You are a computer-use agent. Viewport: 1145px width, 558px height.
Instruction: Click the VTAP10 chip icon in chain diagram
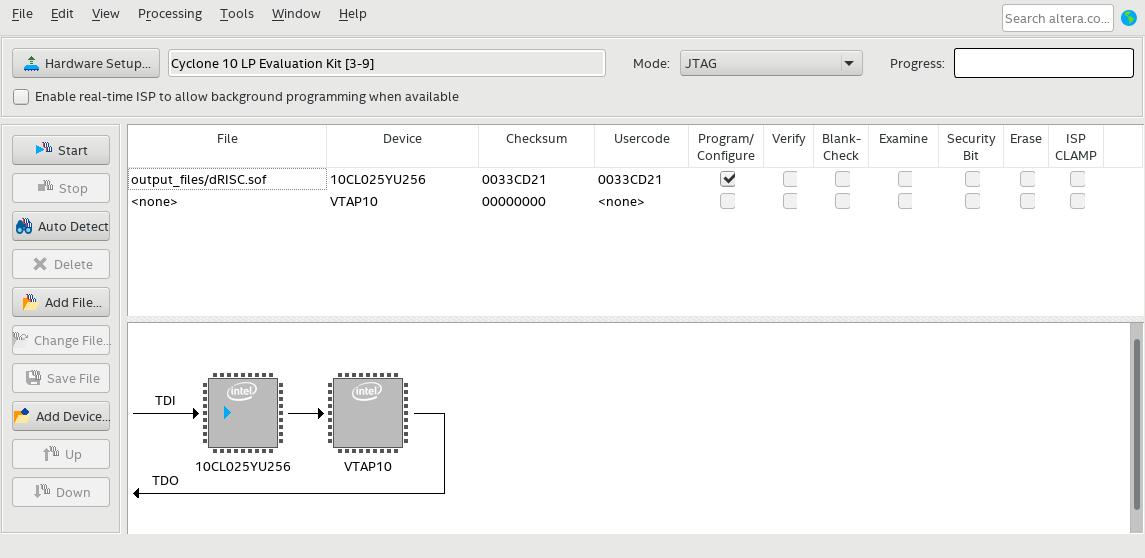tap(367, 413)
